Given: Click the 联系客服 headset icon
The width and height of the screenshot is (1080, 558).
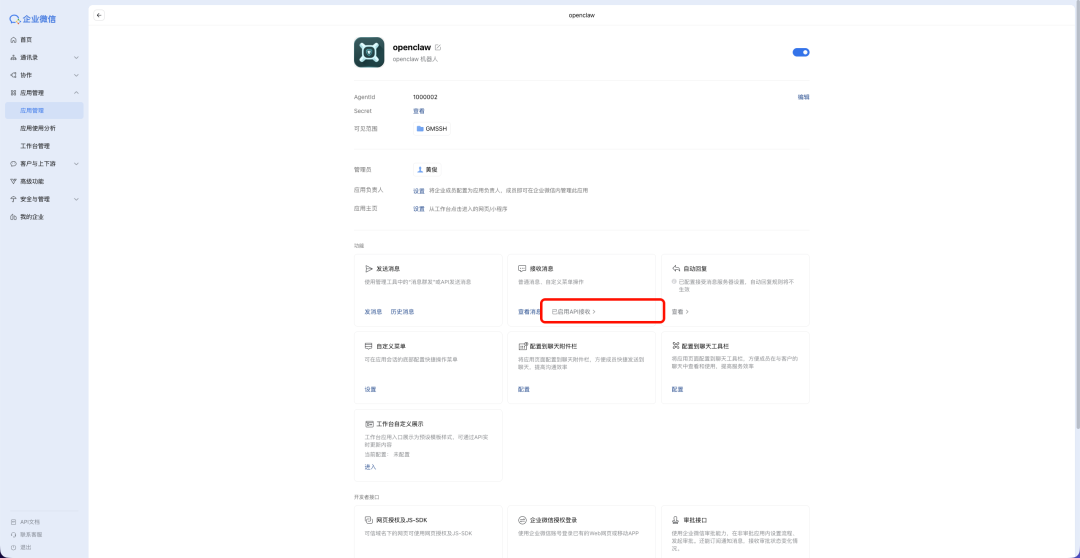Looking at the screenshot, I should click(x=14, y=535).
